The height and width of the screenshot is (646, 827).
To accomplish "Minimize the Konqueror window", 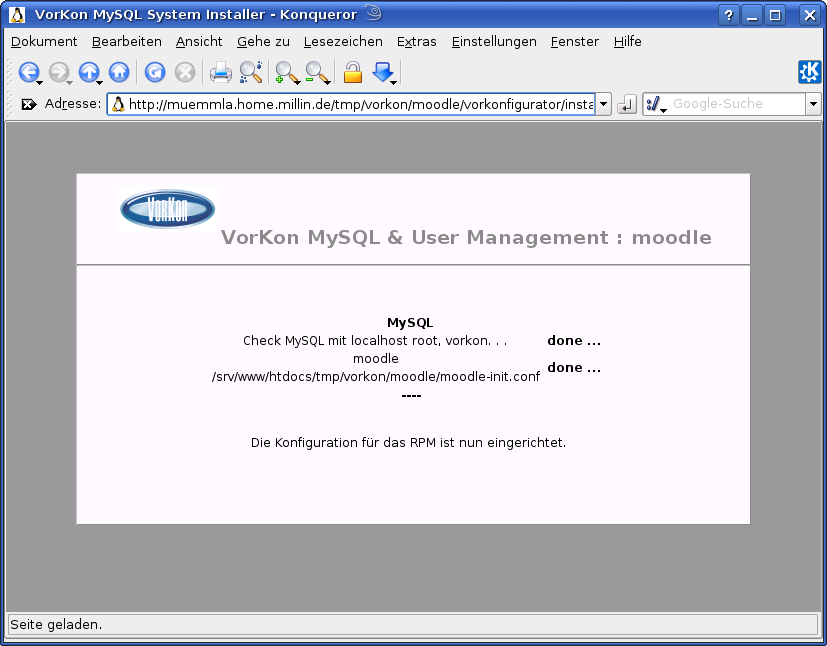I will point(752,15).
